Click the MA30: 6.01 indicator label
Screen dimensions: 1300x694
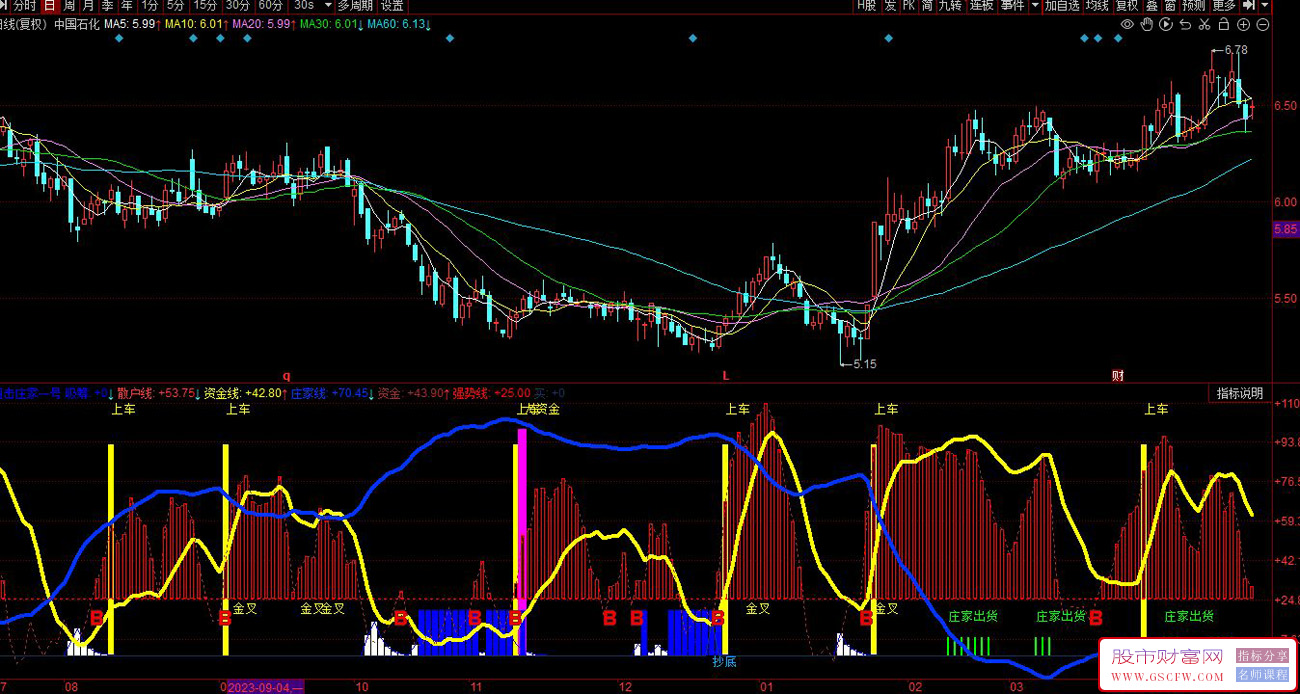click(331, 24)
